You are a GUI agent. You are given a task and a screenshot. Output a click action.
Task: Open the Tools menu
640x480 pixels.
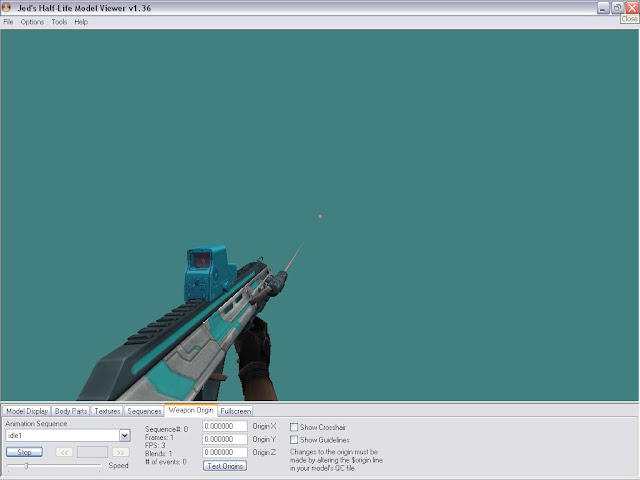[59, 22]
